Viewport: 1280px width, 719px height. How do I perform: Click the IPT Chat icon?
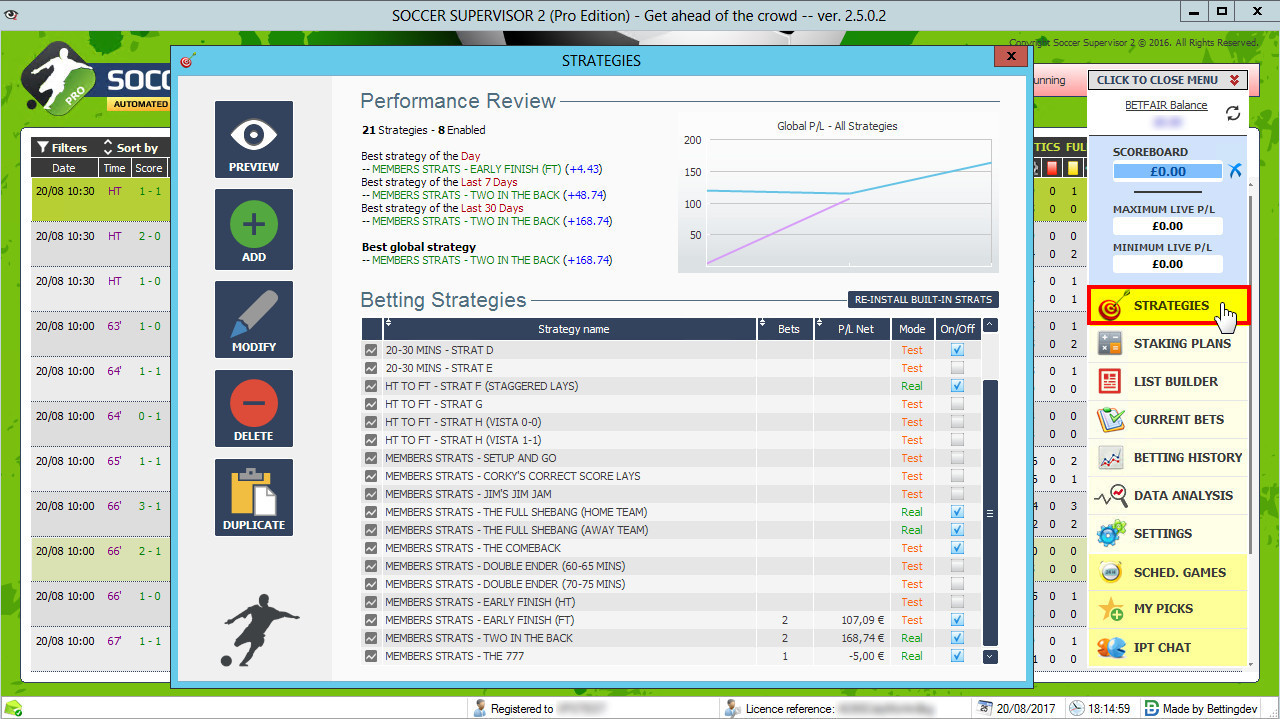(x=1111, y=647)
